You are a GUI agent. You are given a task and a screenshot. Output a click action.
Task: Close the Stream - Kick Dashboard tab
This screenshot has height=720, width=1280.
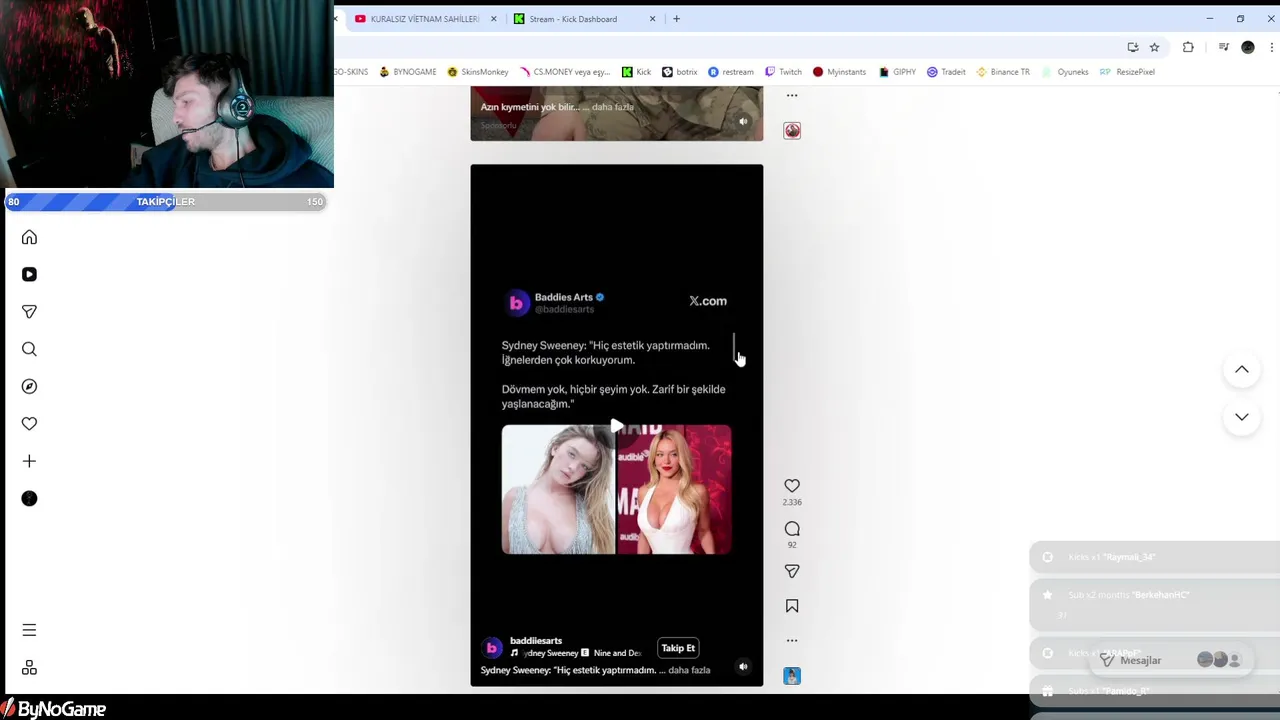click(x=653, y=19)
